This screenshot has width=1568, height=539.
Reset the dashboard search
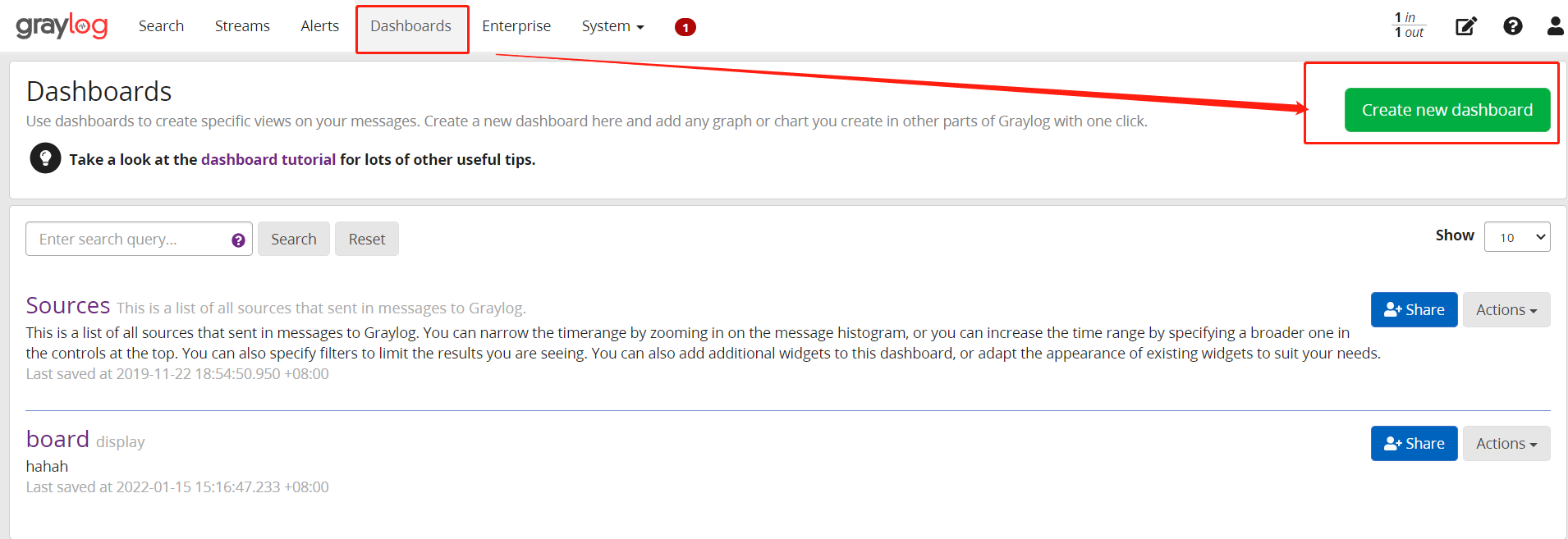367,239
